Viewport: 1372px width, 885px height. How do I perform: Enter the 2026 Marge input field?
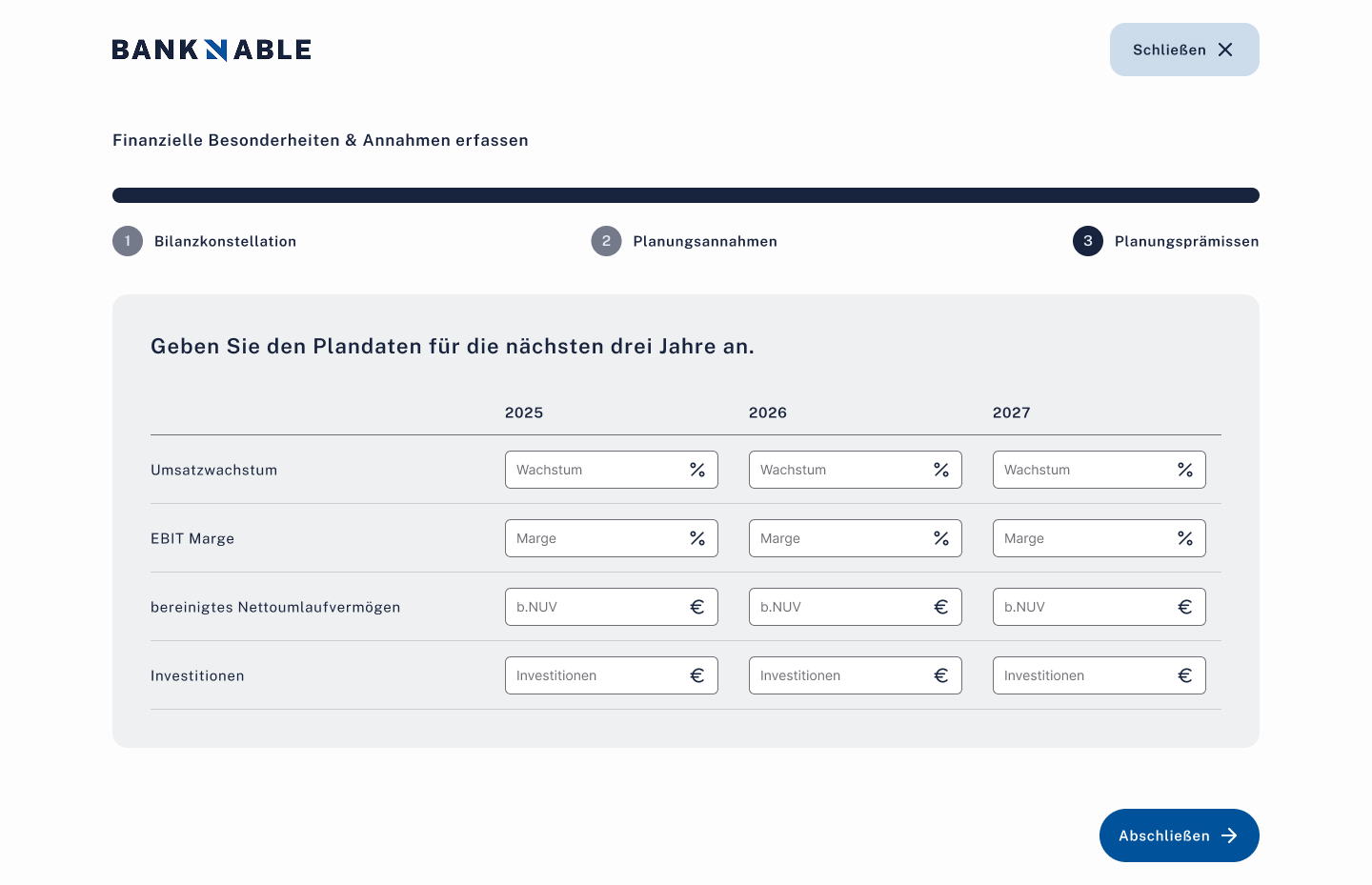coord(837,538)
